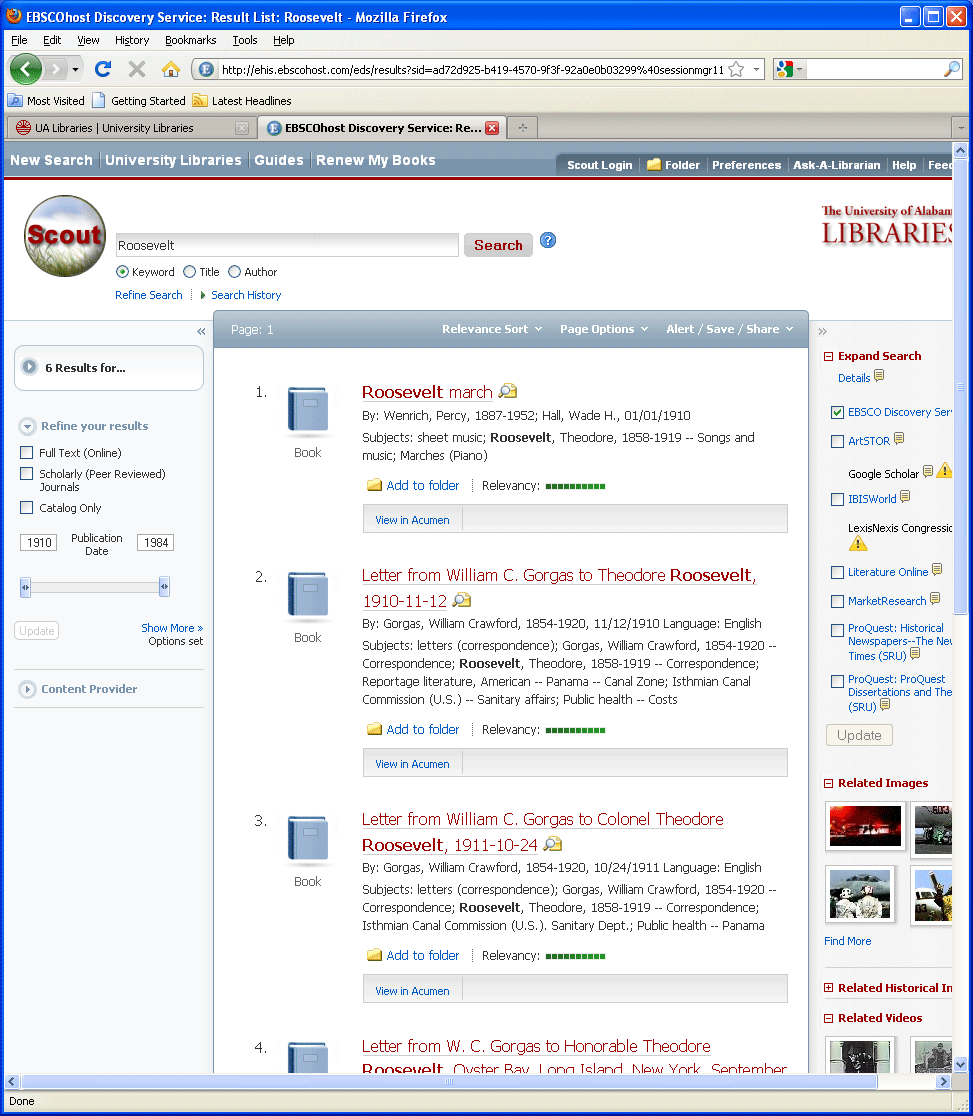The image size is (973, 1116).
Task: Select the Title radio button
Action: [190, 272]
